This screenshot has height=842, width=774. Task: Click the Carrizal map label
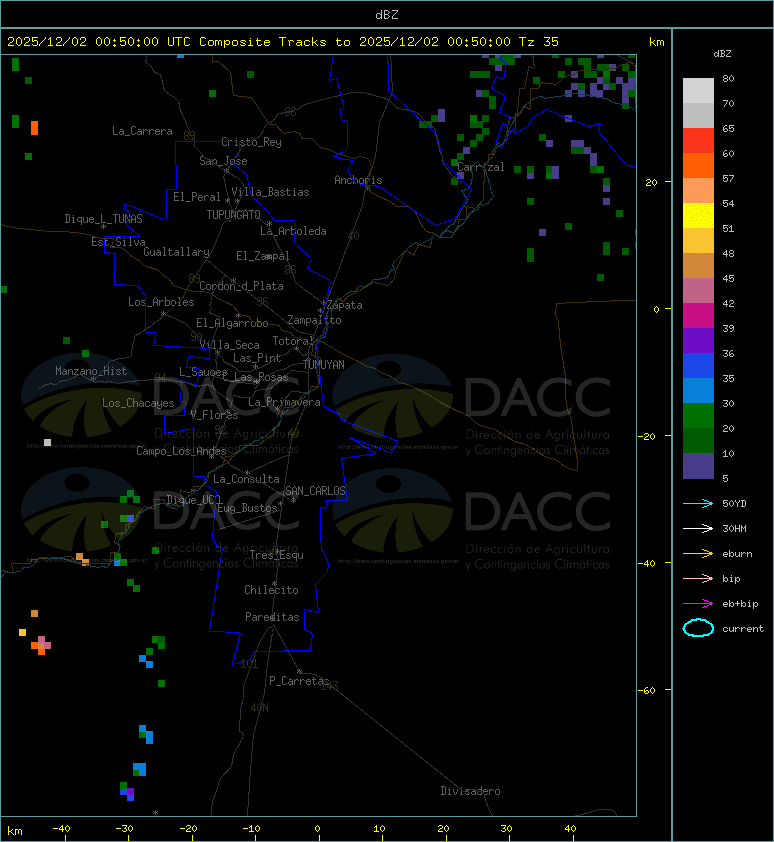481,167
